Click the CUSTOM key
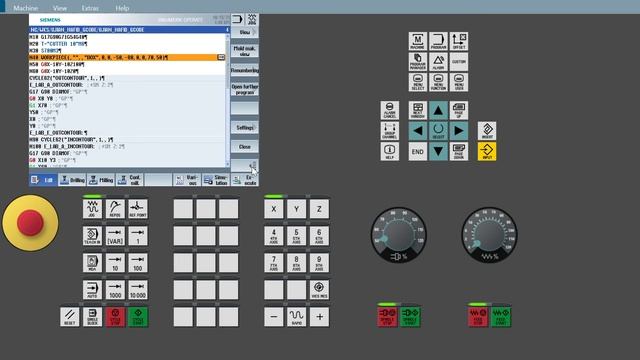 459,62
